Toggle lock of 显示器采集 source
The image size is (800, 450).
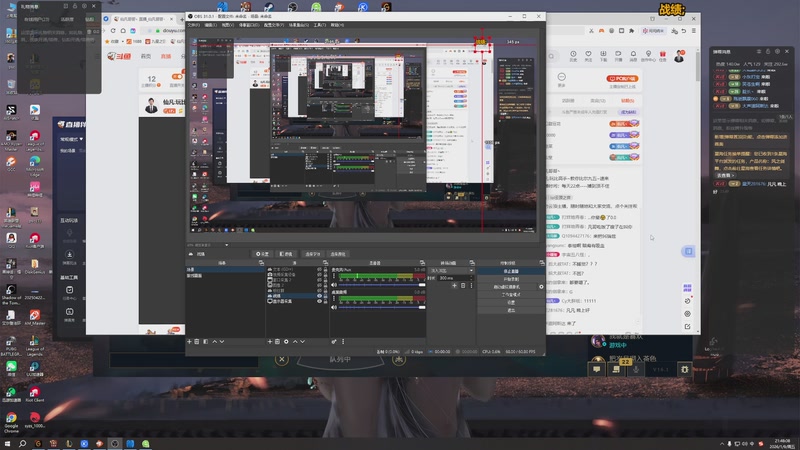click(x=326, y=301)
